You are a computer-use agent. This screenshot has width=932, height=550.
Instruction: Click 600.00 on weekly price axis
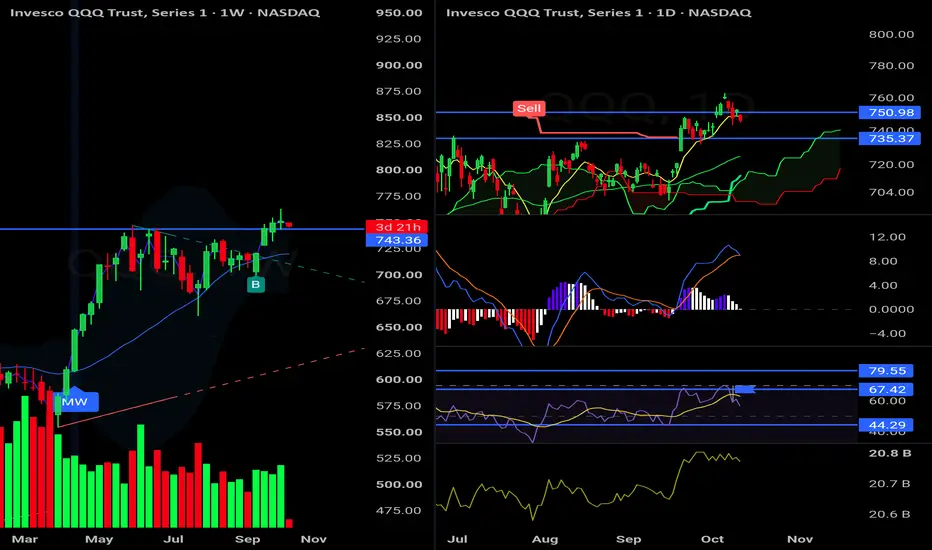[399, 379]
